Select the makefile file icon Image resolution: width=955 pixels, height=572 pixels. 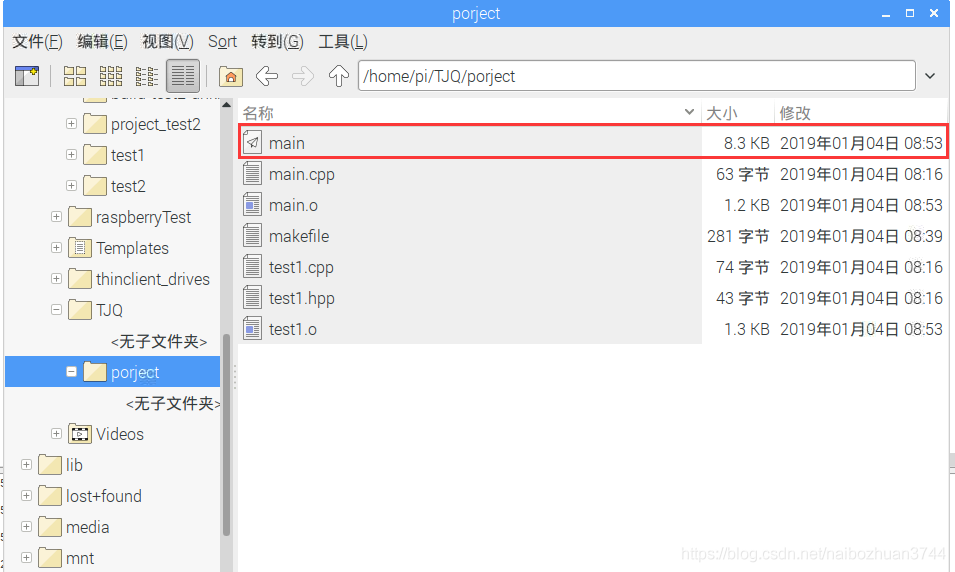(252, 236)
